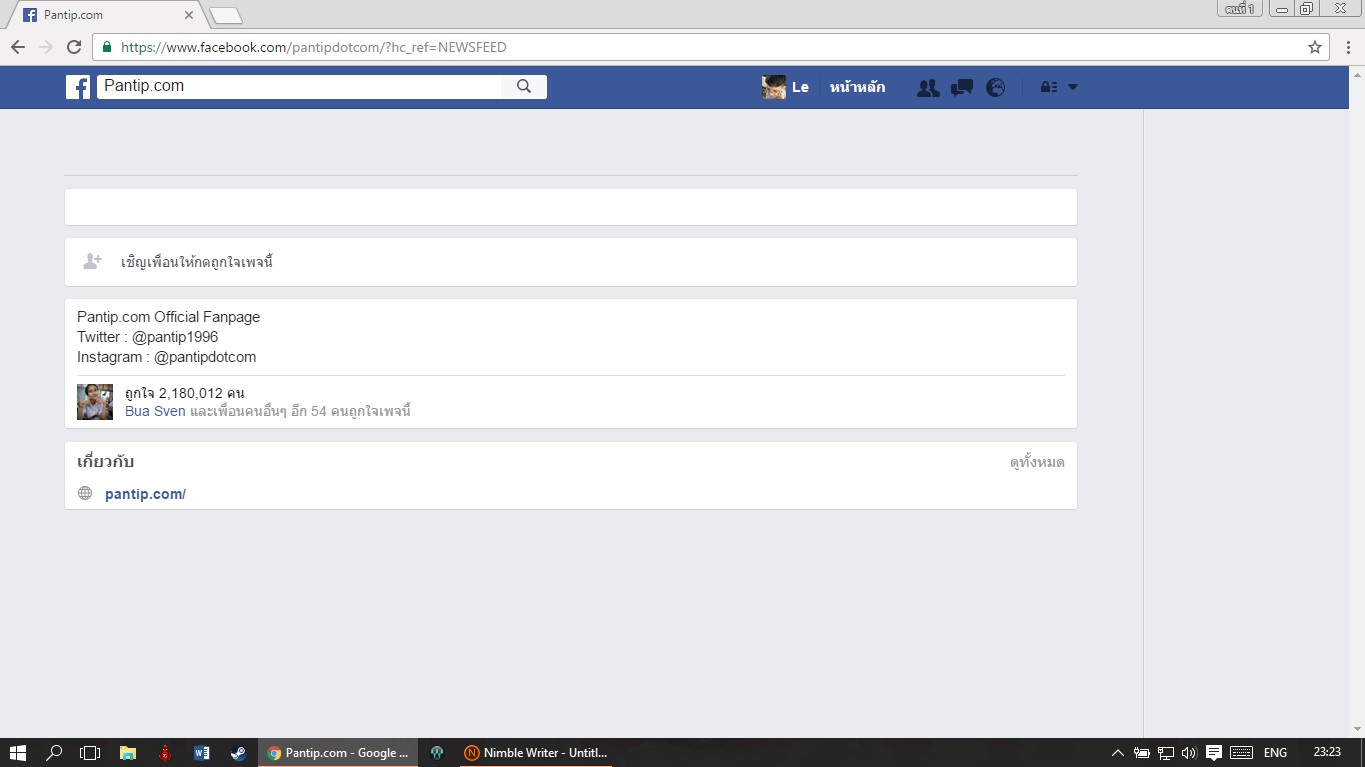Click the Pantip.com browser tab
1365x767 pixels.
[108, 15]
